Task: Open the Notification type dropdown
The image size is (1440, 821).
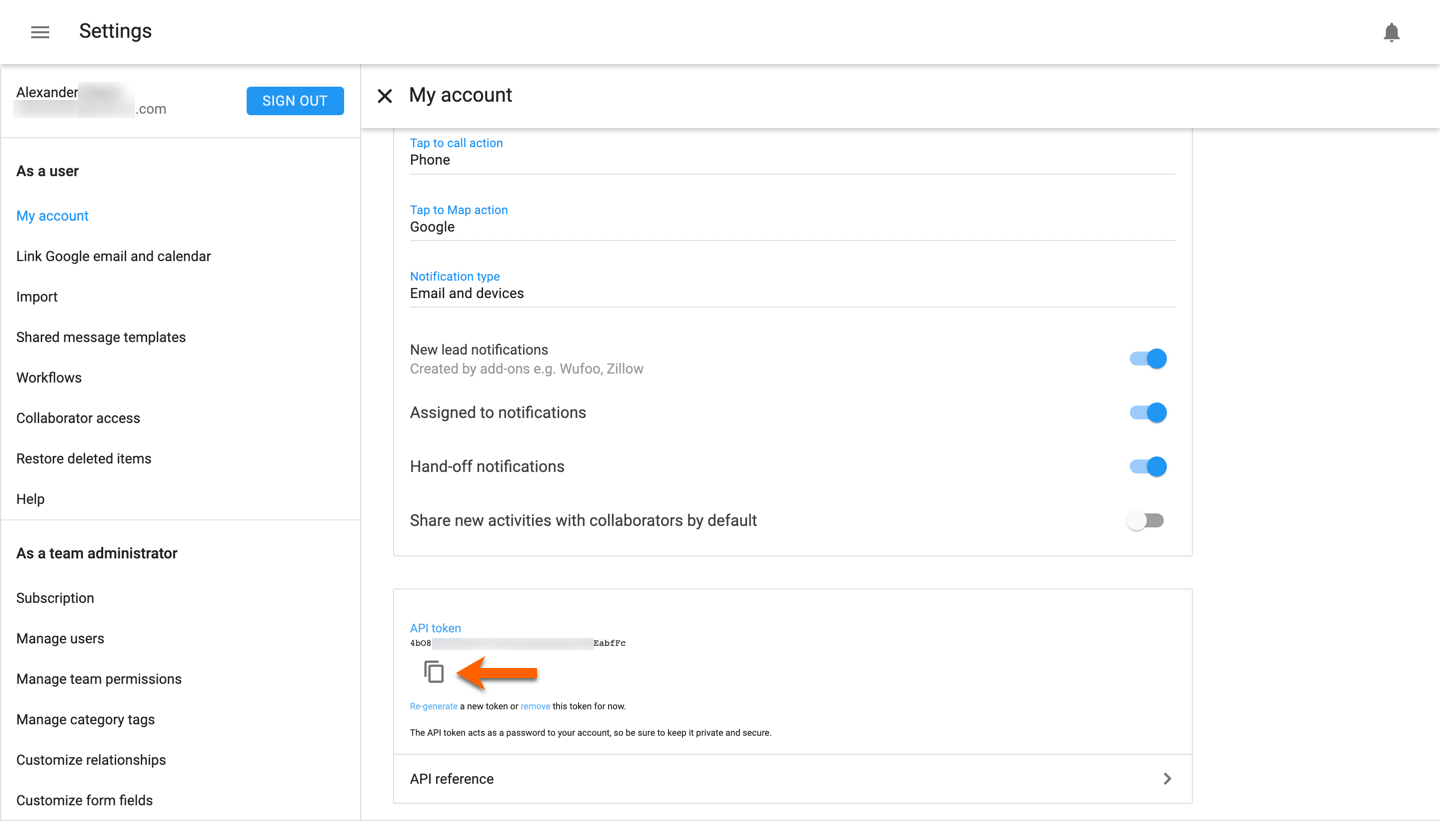Action: point(792,294)
